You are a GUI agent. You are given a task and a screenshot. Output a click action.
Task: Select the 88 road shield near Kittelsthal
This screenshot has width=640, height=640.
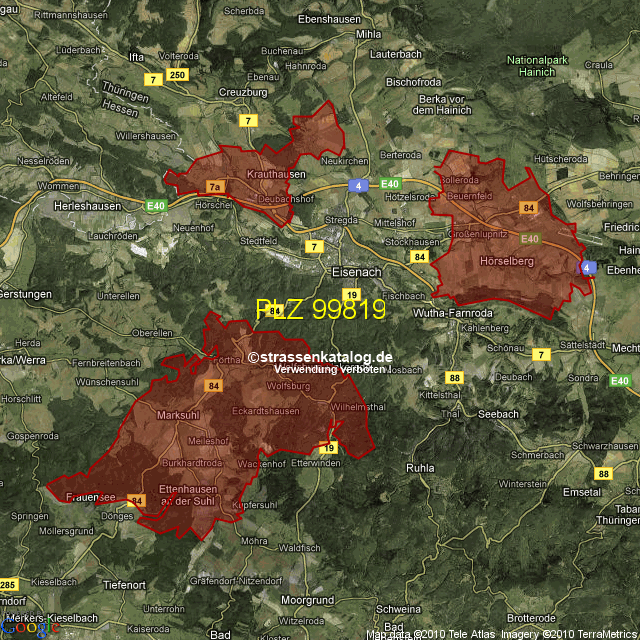pos(455,377)
